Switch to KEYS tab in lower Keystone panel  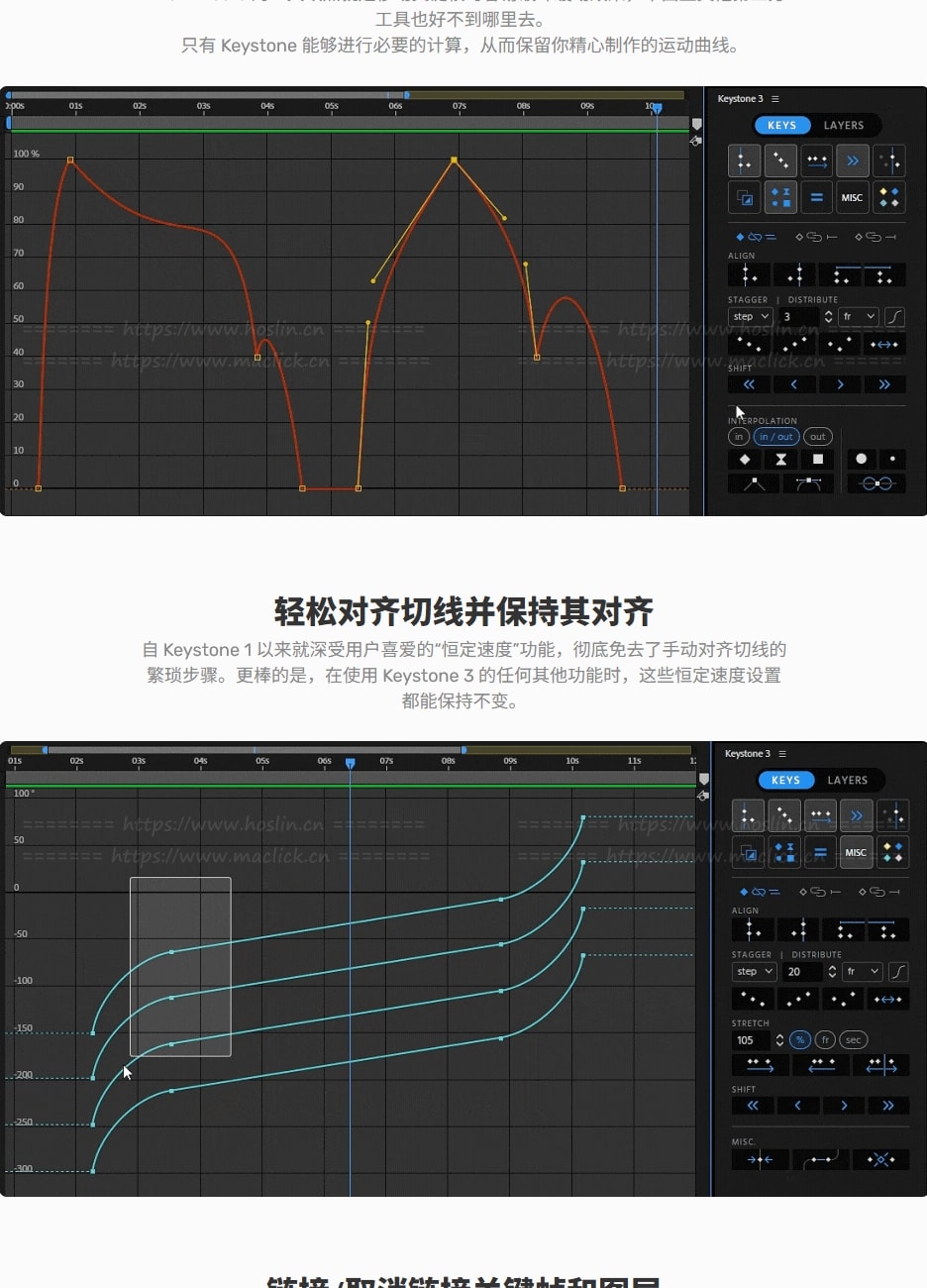tap(786, 781)
